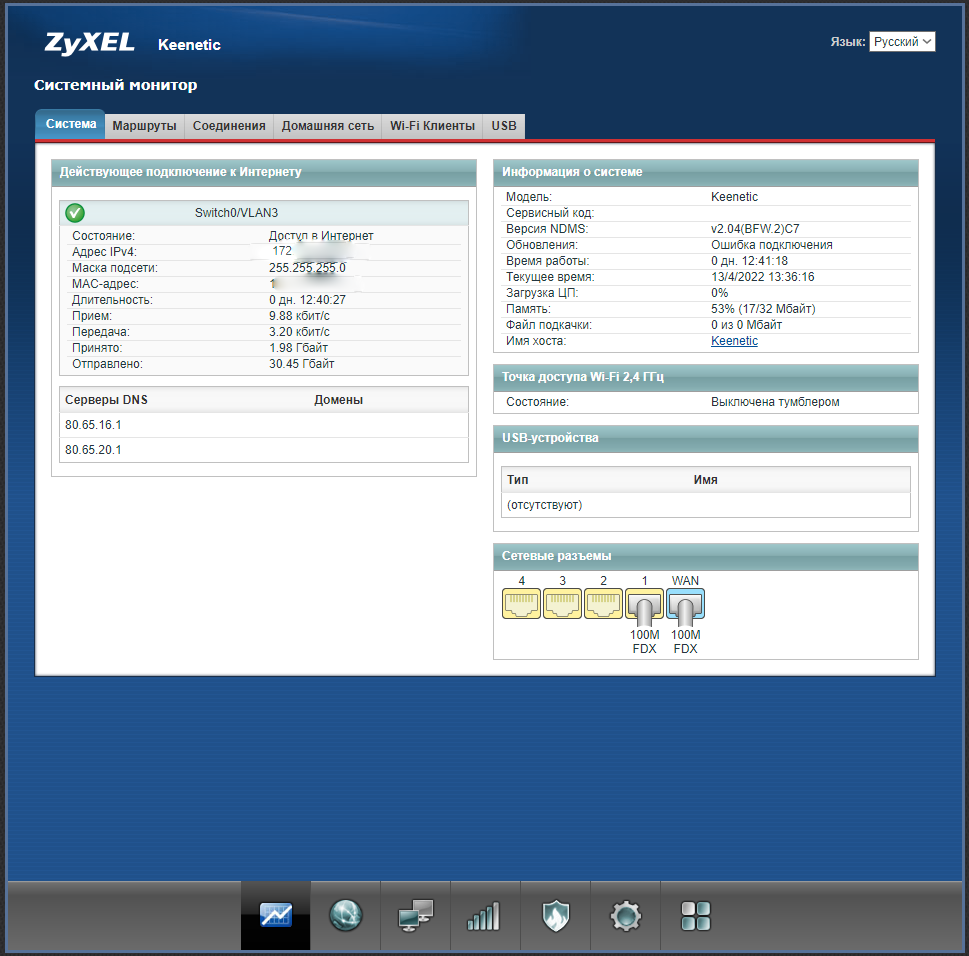
Task: Click the Сетевые разъемы panel header
Action: click(706, 556)
